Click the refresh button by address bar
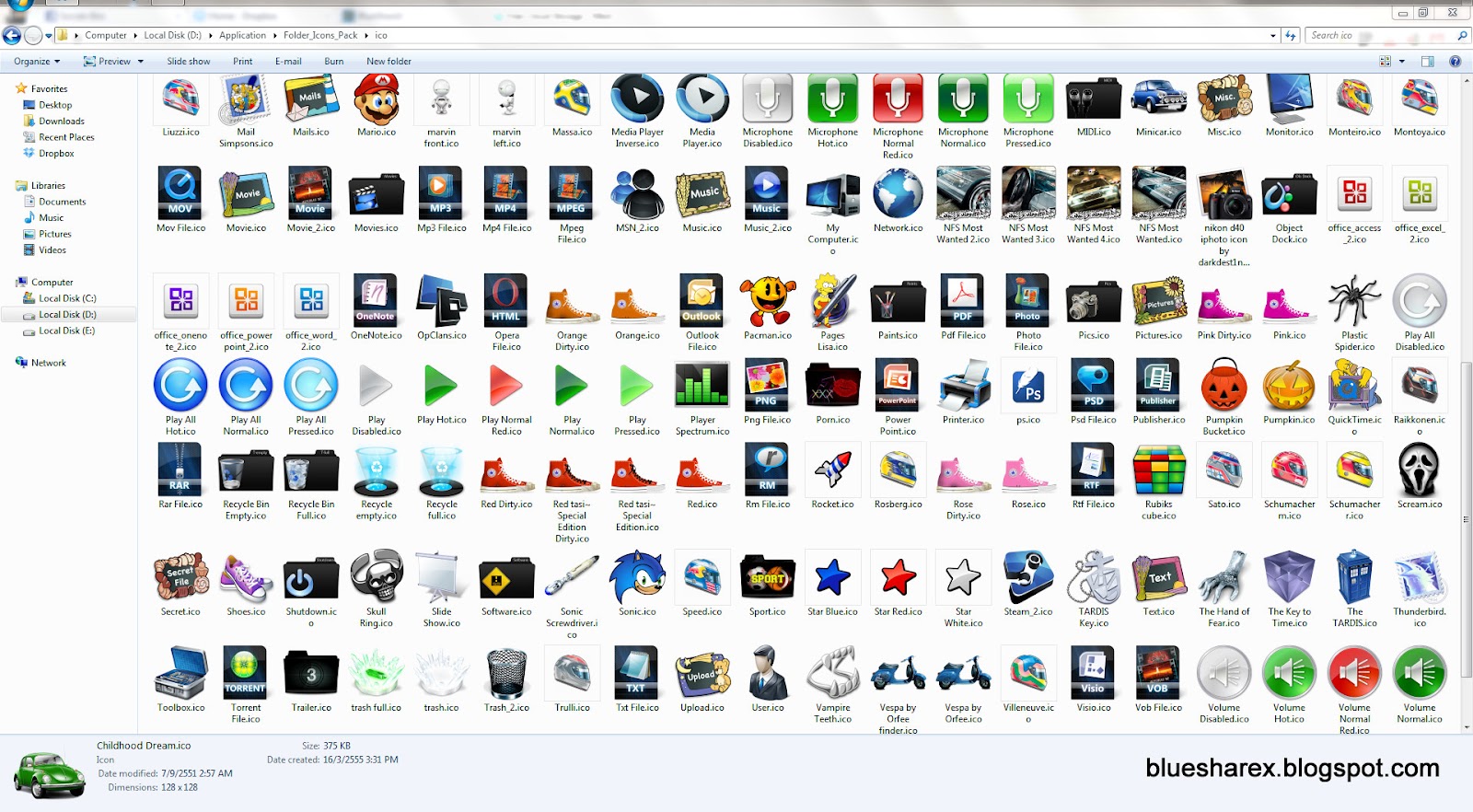The image size is (1473, 812). [x=1291, y=36]
